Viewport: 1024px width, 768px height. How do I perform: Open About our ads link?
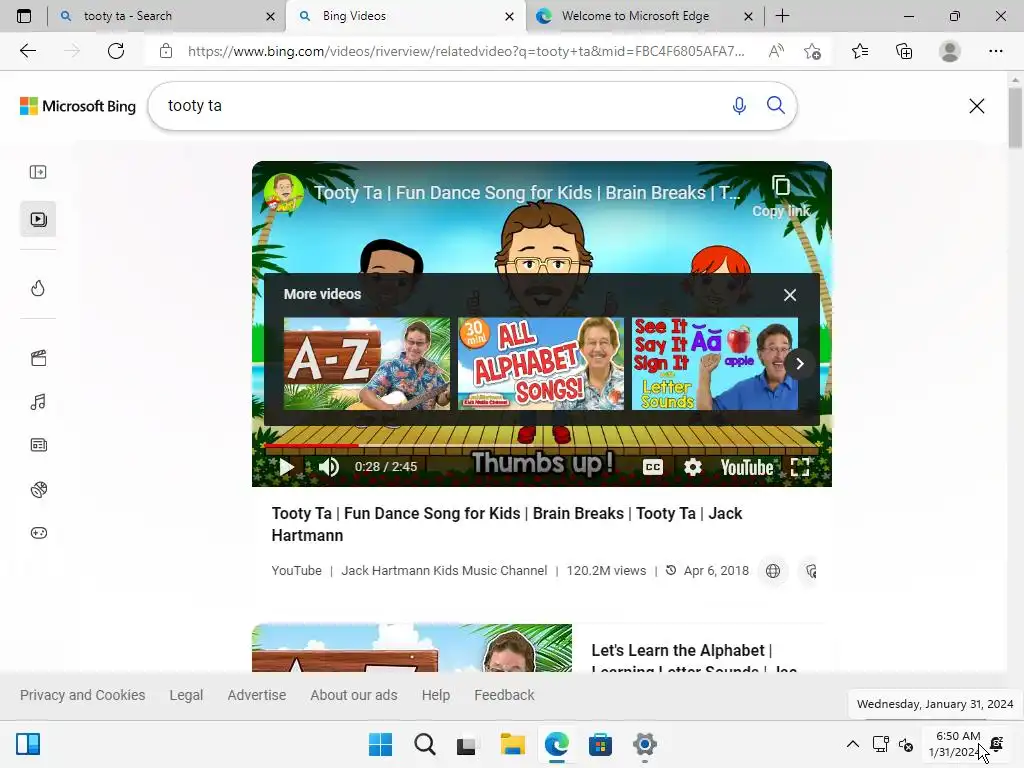tap(354, 695)
